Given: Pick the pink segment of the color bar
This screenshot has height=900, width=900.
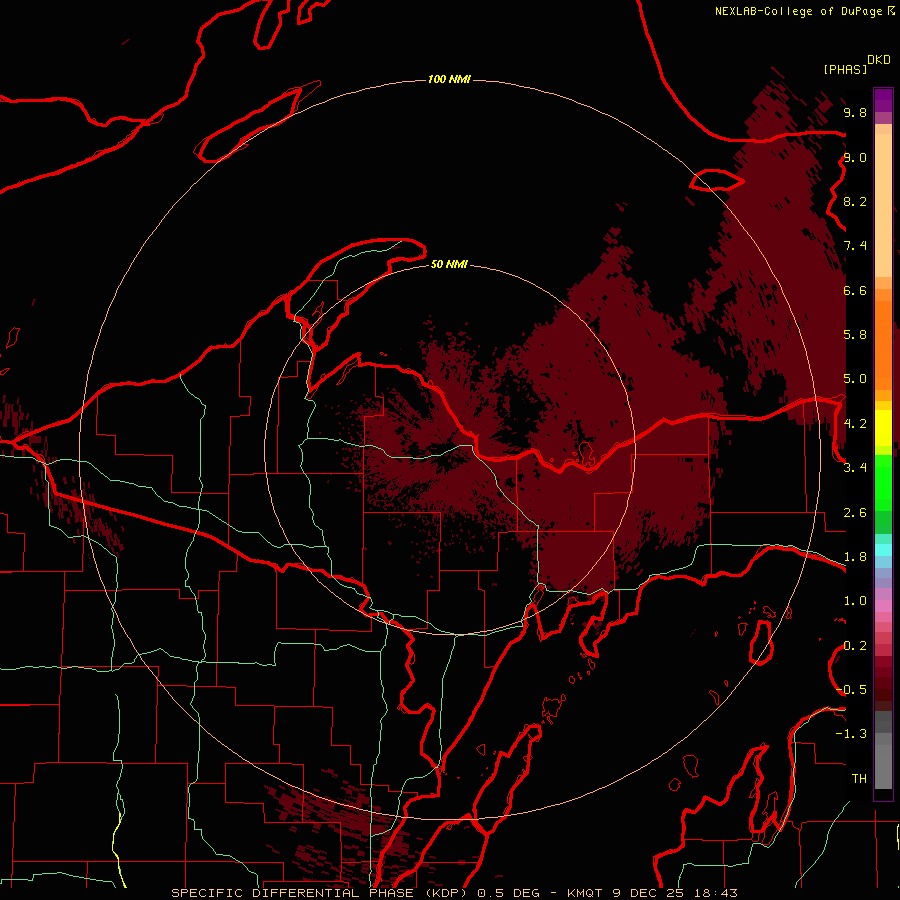Looking at the screenshot, I should [883, 606].
